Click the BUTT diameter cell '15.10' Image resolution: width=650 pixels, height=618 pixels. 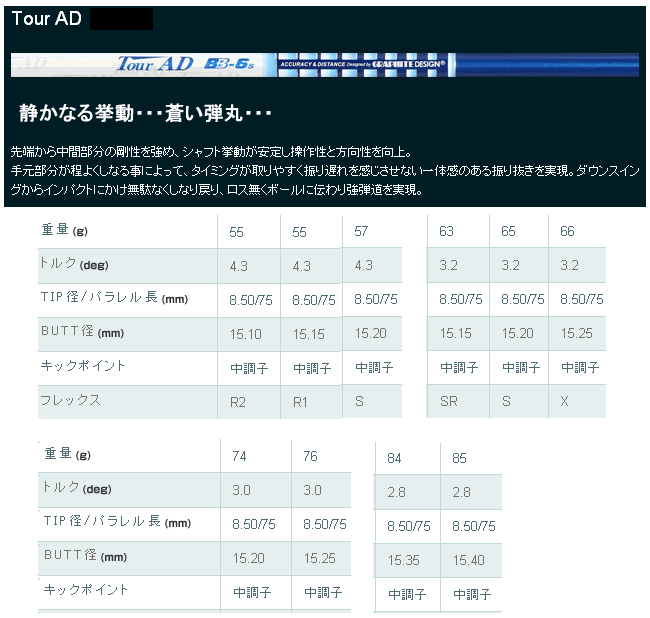pos(246,334)
